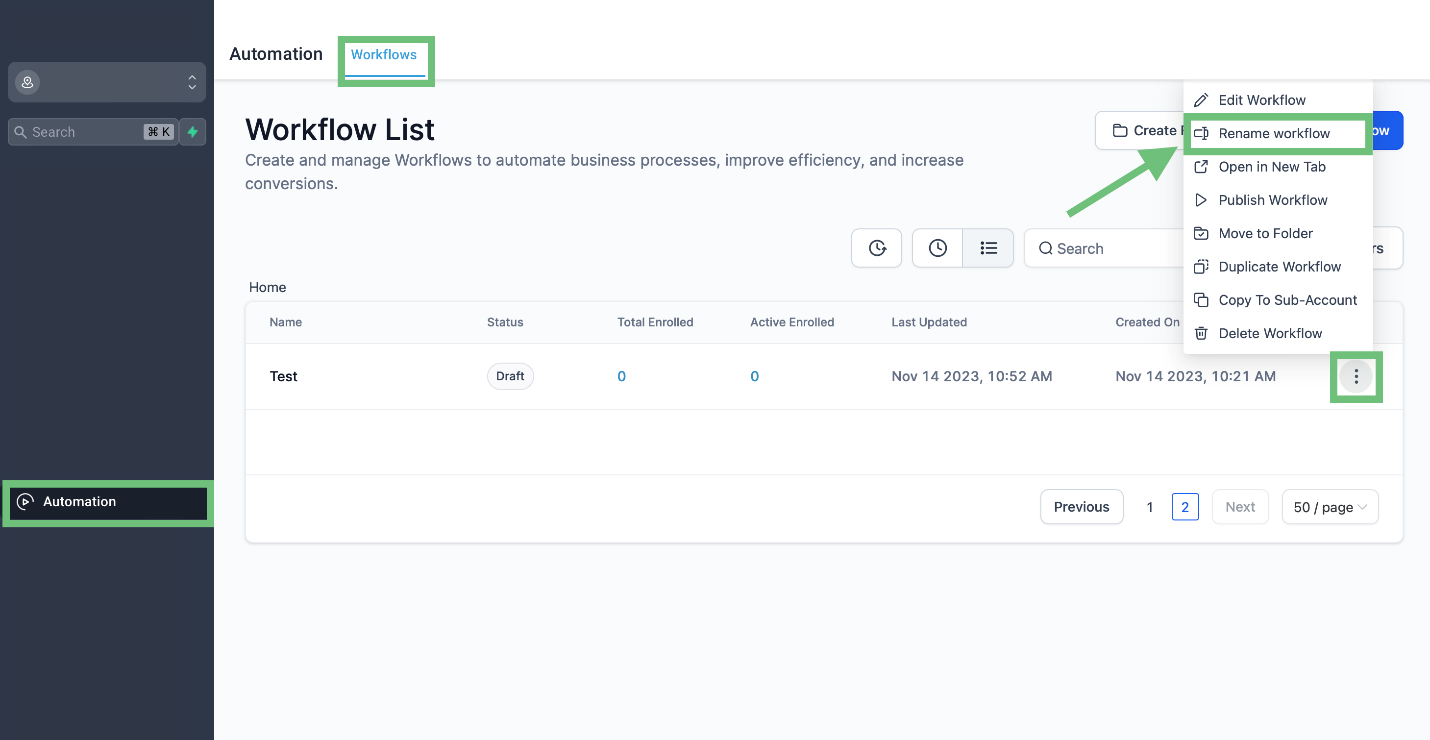Click the play icon beside Publish Workflow
The width and height of the screenshot is (1430, 740).
pyautogui.click(x=1201, y=200)
